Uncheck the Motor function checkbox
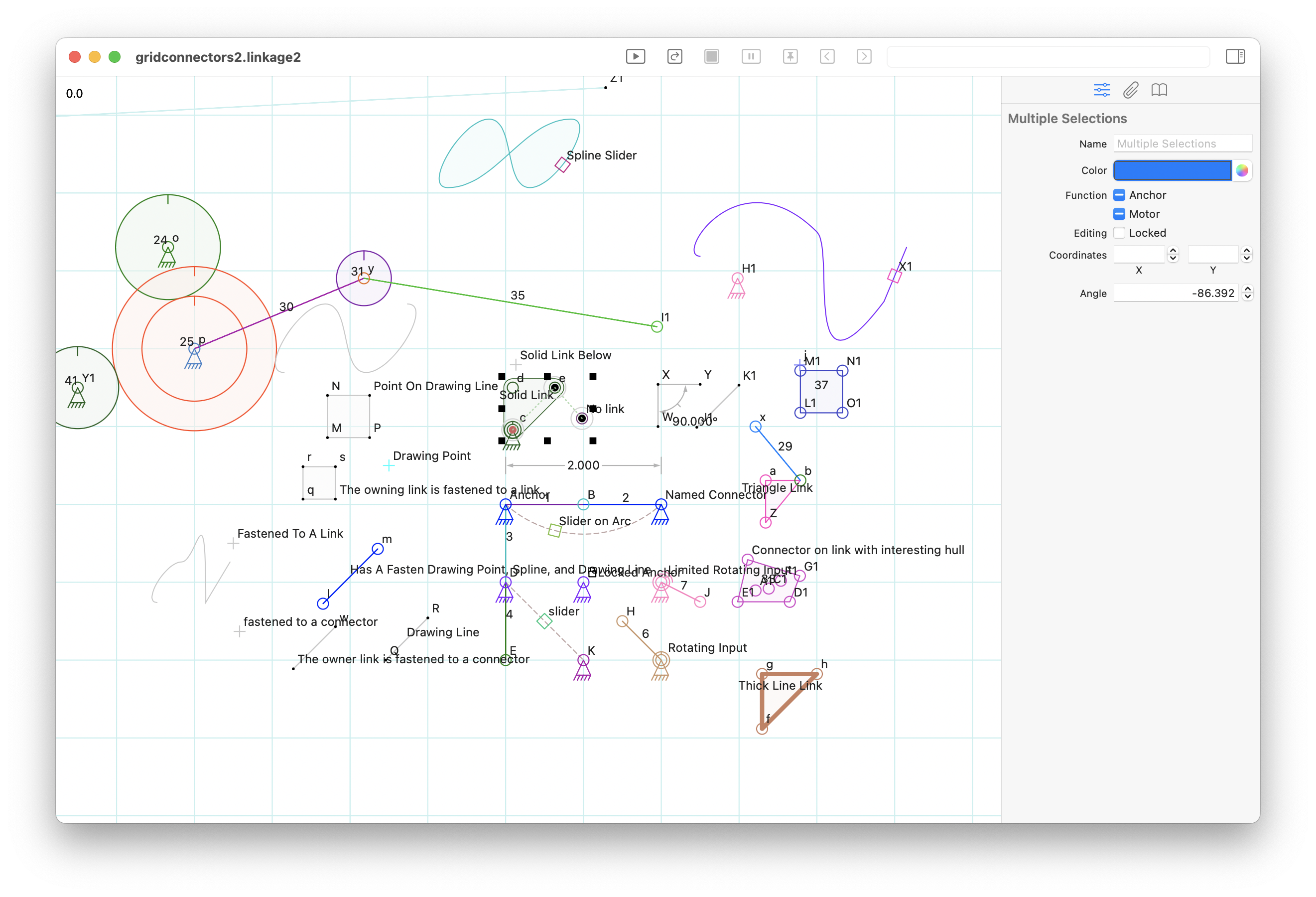1316x897 pixels. pos(1119,214)
